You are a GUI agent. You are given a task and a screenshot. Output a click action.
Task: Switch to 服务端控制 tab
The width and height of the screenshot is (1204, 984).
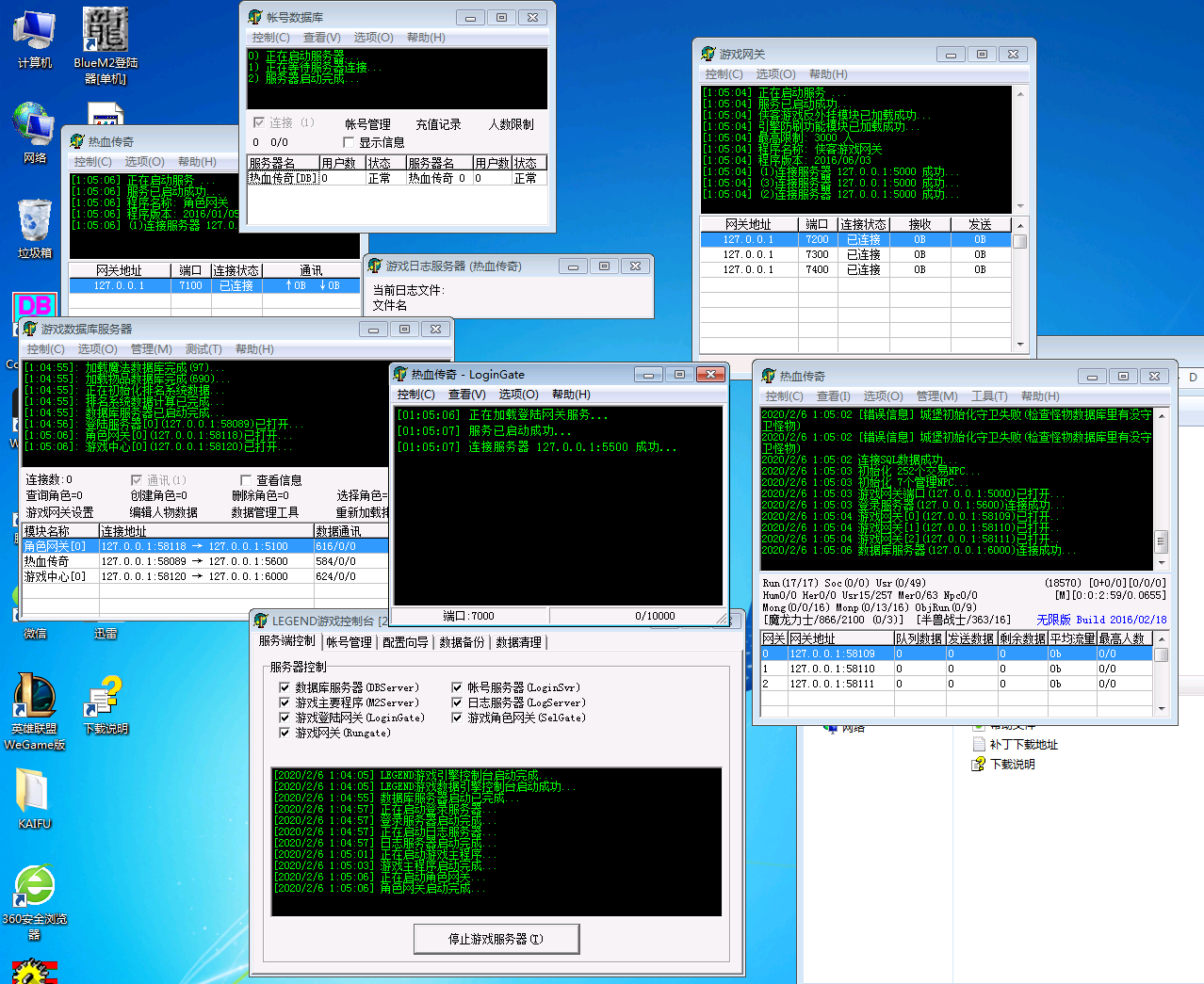(x=287, y=641)
